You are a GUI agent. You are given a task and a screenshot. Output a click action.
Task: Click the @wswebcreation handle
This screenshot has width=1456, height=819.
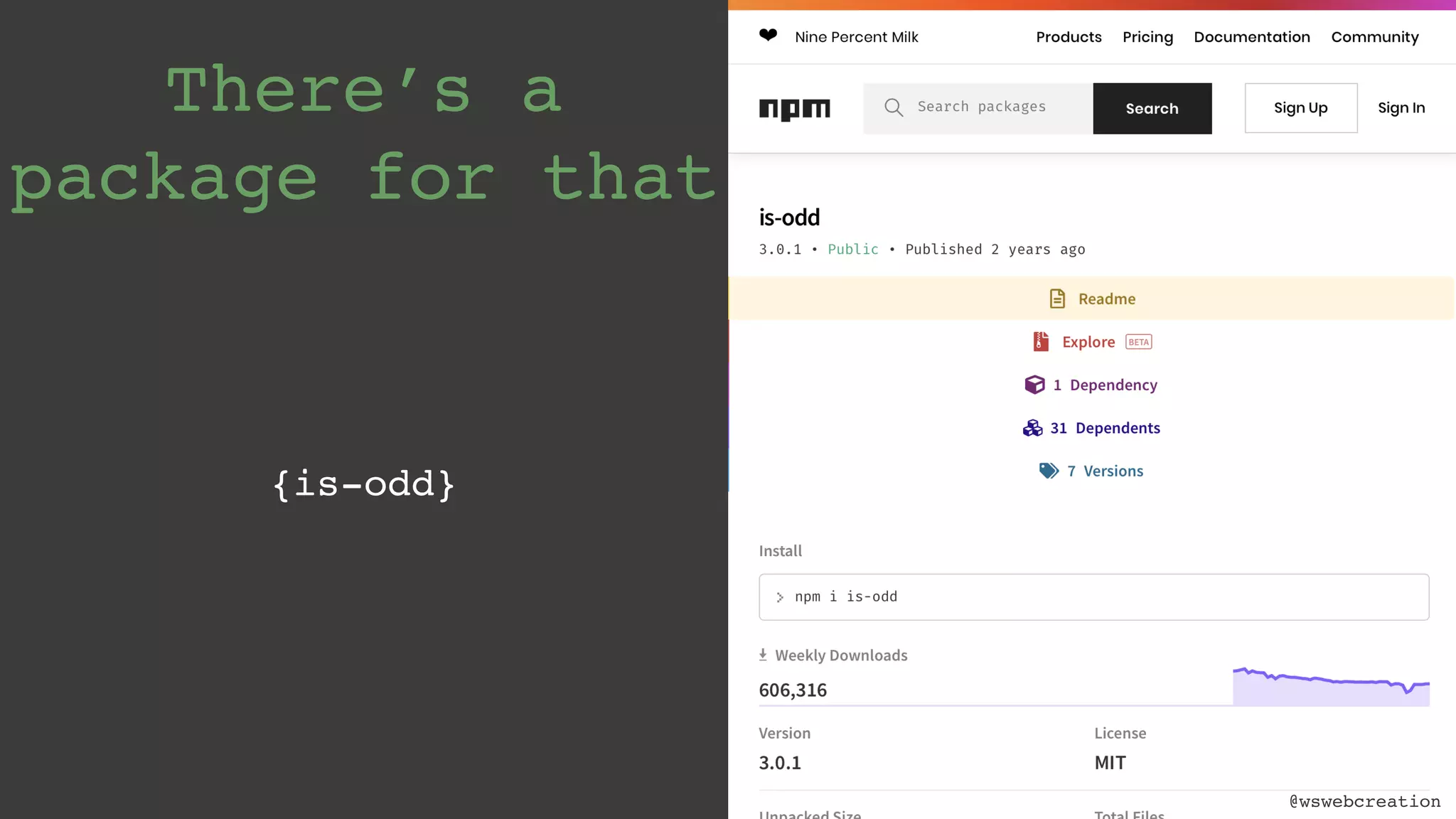click(x=1365, y=802)
